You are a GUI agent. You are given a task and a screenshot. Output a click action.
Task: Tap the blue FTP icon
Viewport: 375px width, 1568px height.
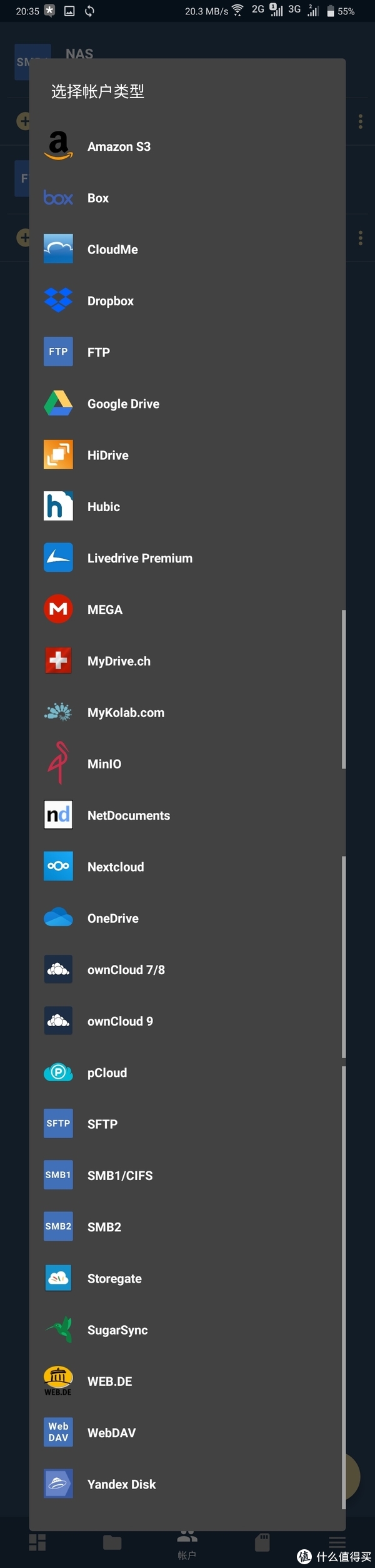point(58,352)
